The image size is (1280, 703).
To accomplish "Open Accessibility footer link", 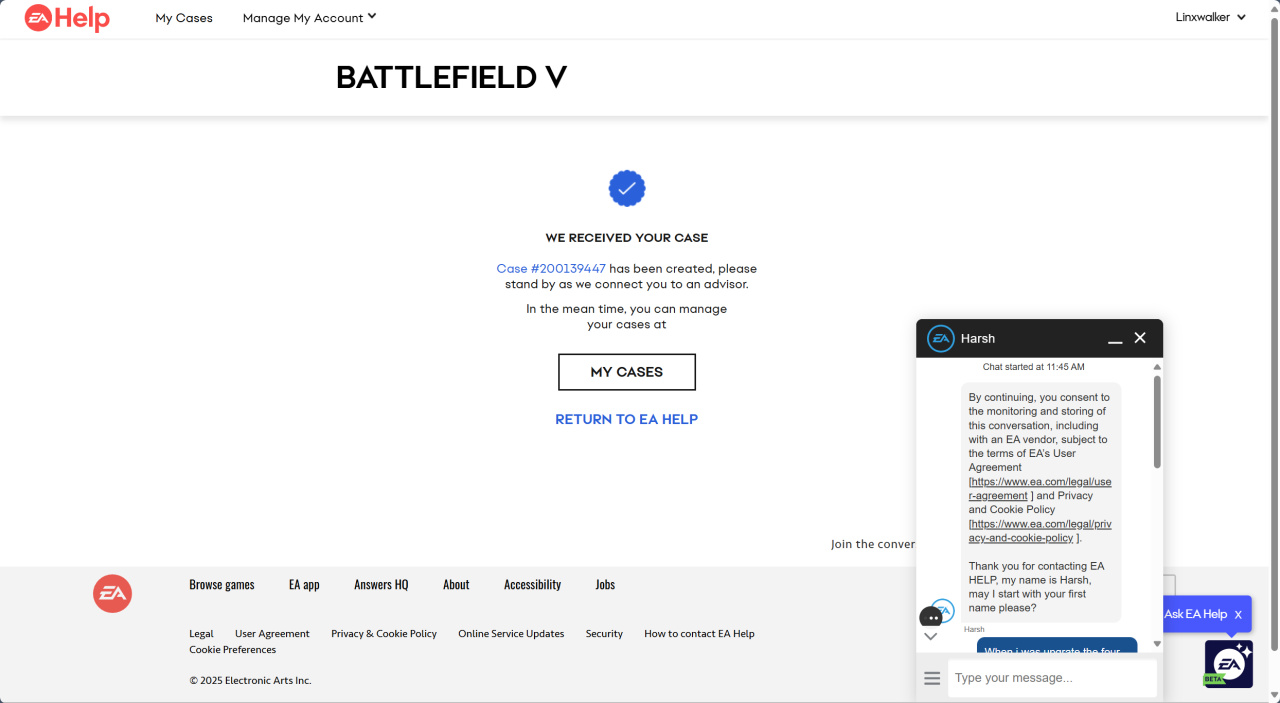I will [532, 585].
